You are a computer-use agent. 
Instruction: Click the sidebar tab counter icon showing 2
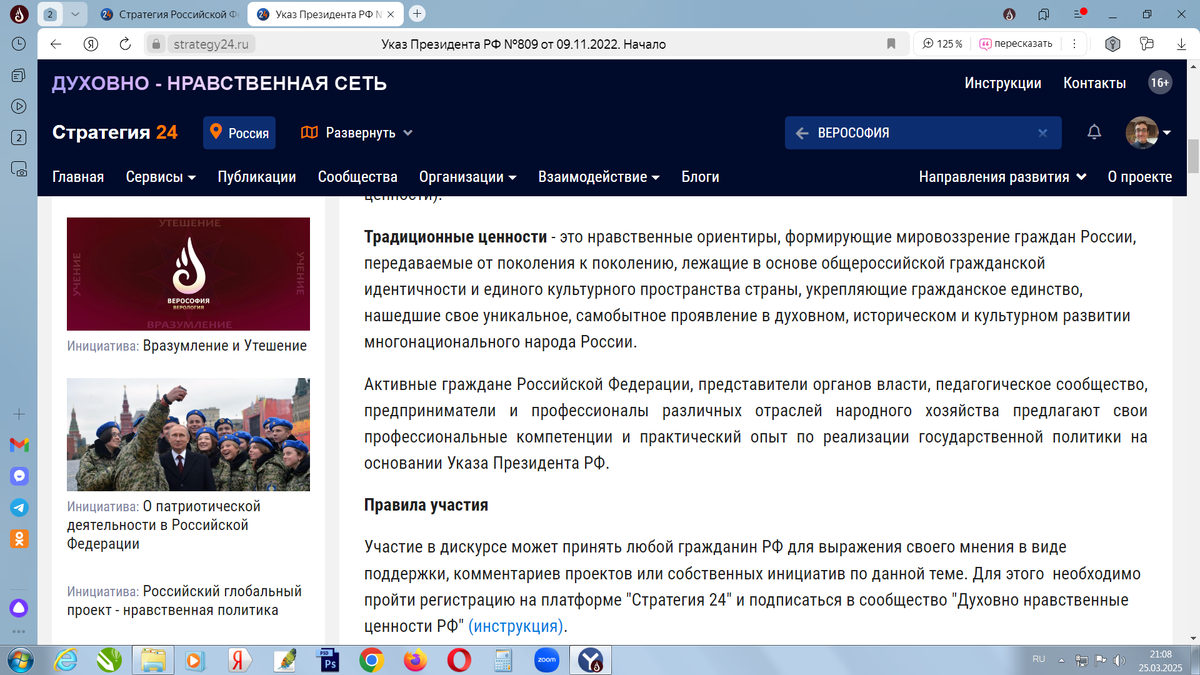(19, 139)
